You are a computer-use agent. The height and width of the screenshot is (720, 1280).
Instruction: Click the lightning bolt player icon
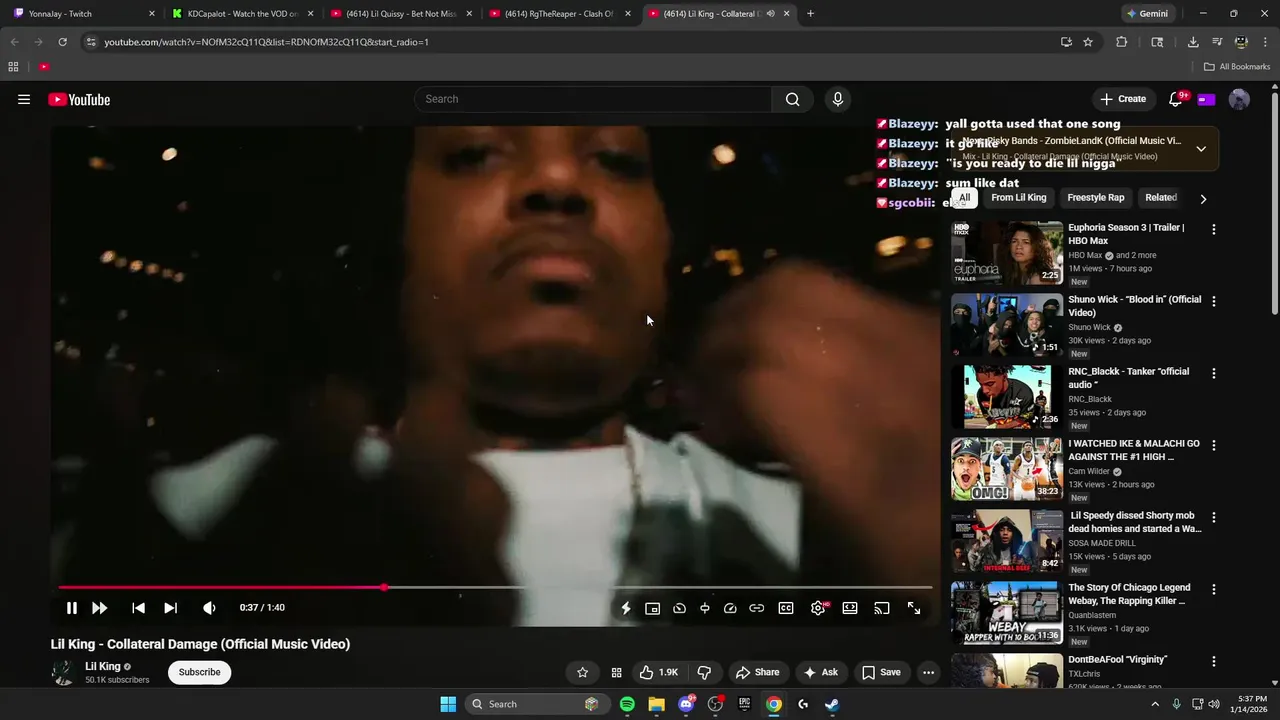pos(626,608)
